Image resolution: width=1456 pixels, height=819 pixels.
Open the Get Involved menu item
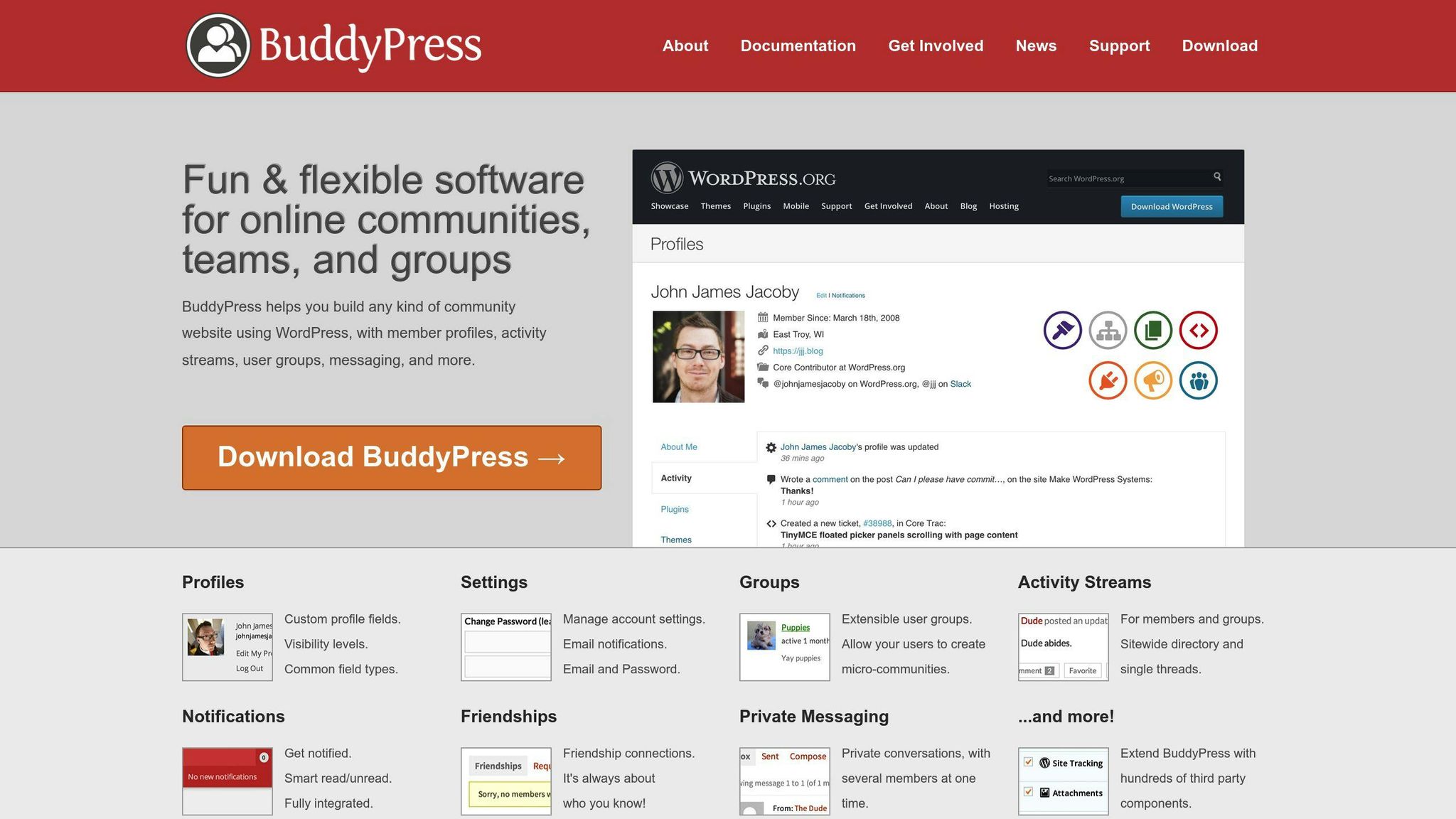[936, 45]
